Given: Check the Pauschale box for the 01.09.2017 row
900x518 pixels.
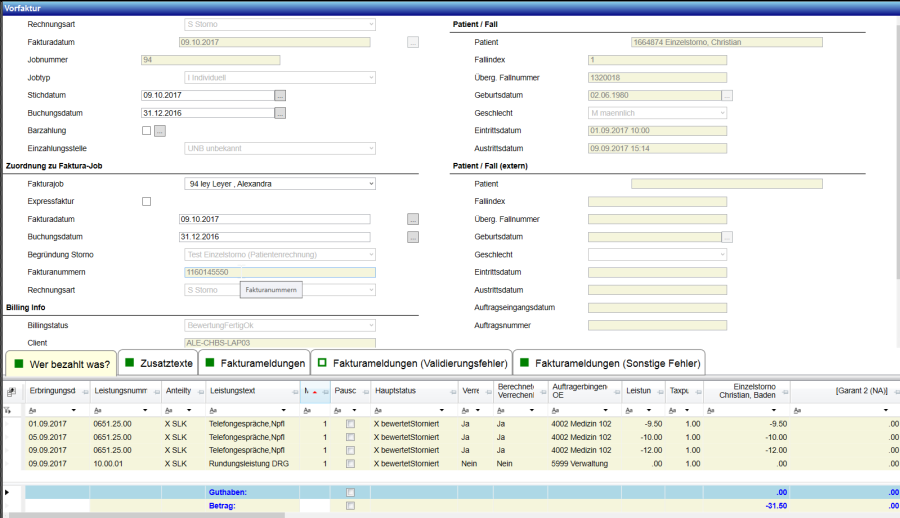Looking at the screenshot, I should pos(349,425).
